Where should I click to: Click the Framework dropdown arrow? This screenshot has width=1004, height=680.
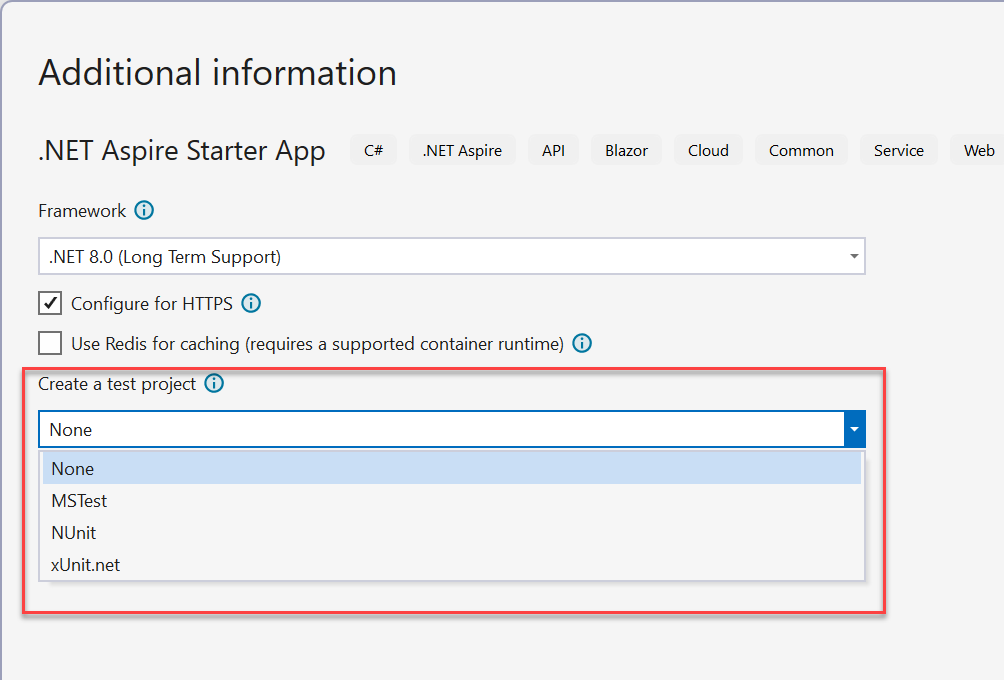(x=854, y=256)
